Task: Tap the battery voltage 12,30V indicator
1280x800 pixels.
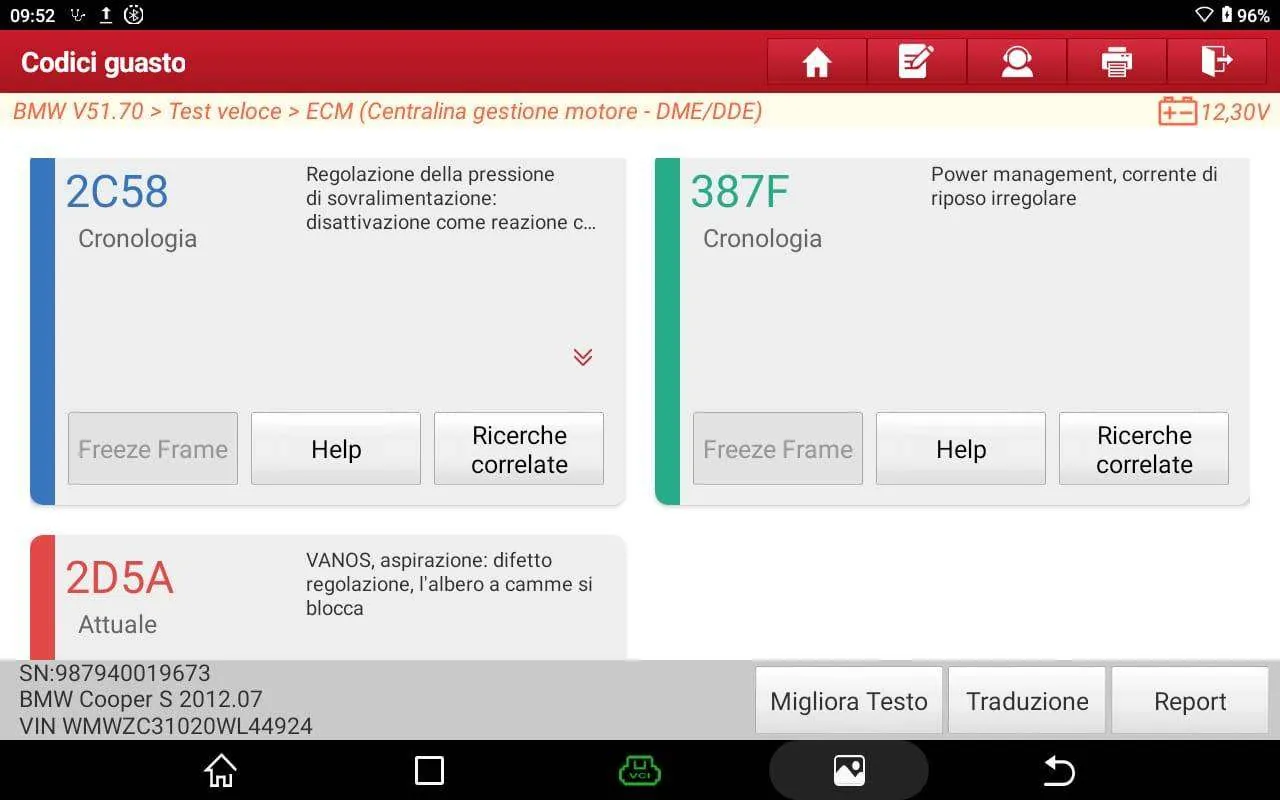Action: point(1214,111)
